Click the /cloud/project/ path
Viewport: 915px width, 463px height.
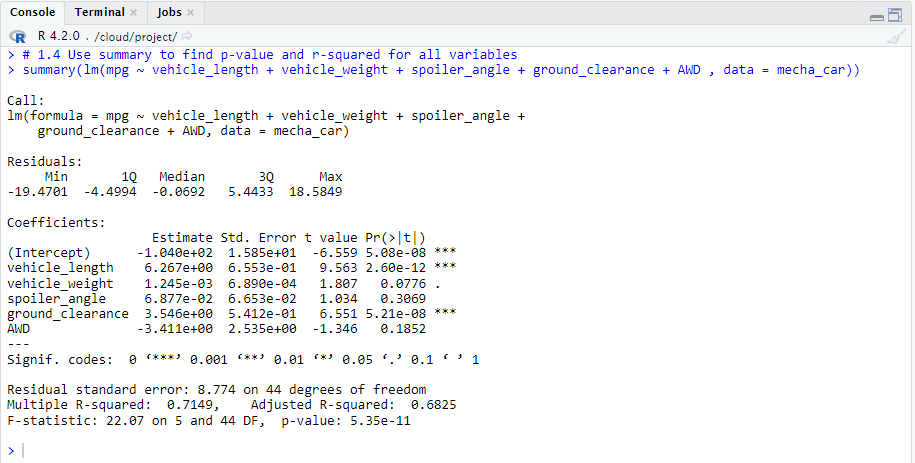pos(135,37)
